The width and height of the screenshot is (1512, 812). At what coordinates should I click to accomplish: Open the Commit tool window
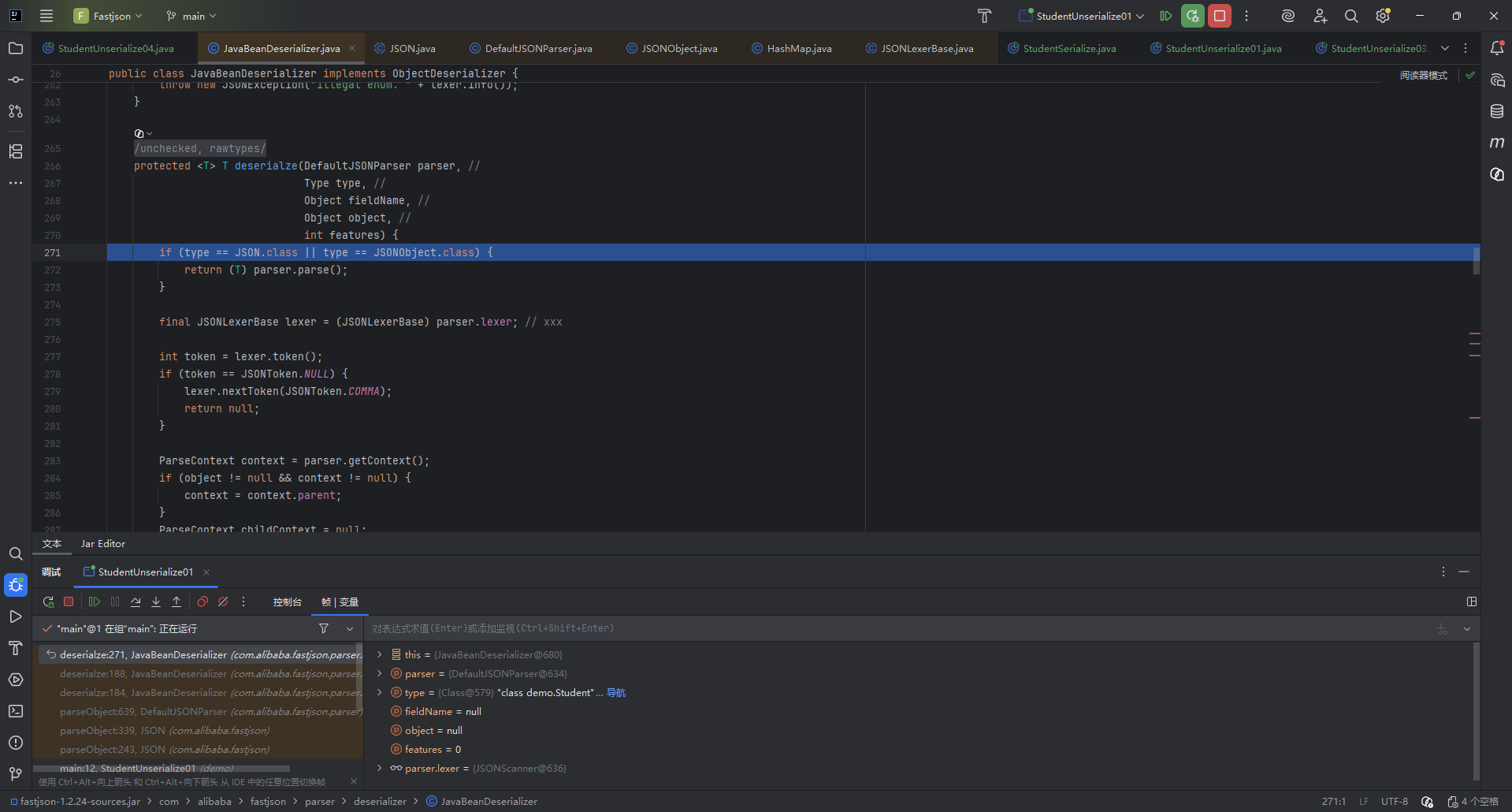16,80
